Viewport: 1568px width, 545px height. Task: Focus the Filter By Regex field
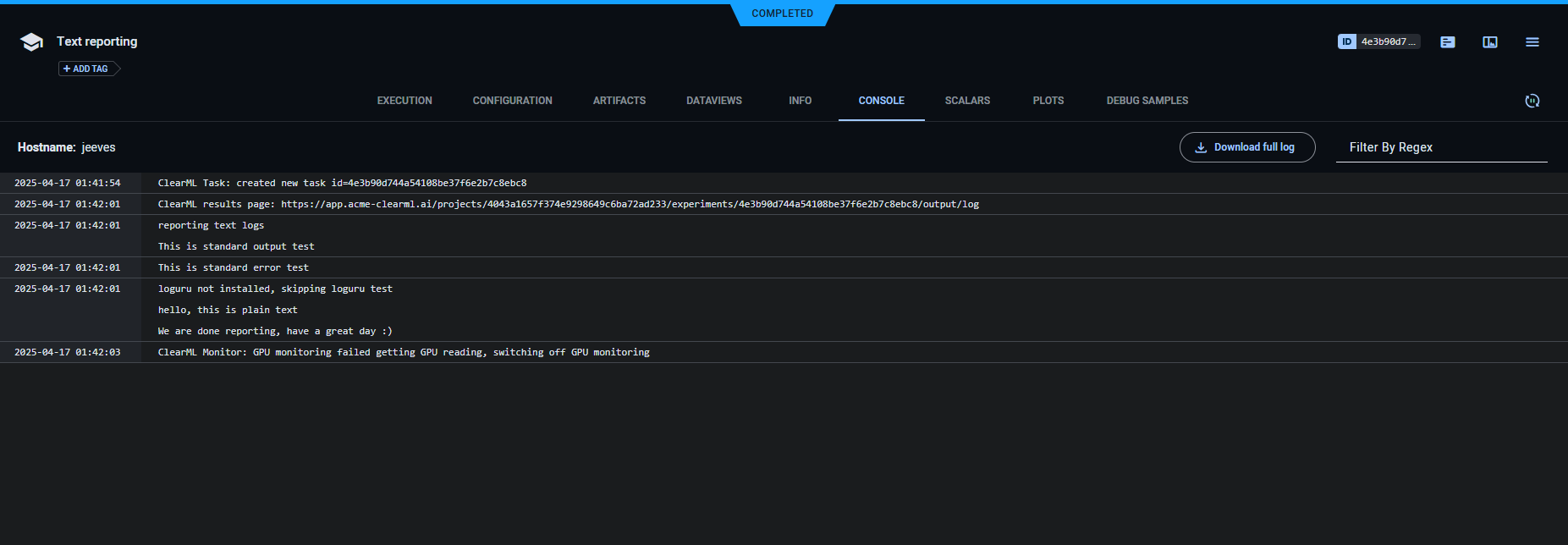tap(1440, 147)
